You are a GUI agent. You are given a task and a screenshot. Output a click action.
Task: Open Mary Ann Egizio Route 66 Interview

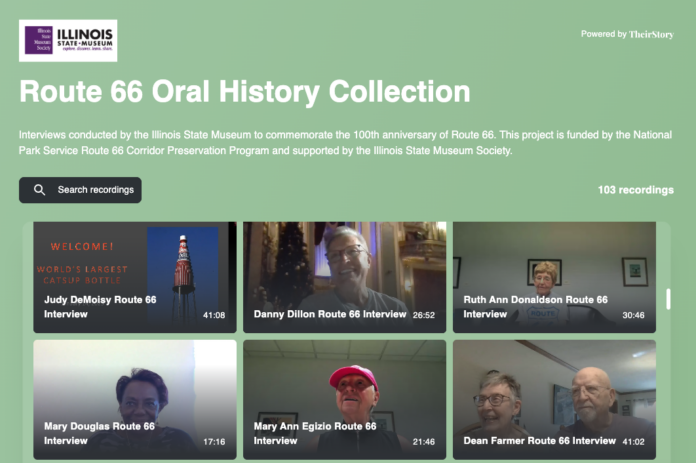tap(344, 400)
